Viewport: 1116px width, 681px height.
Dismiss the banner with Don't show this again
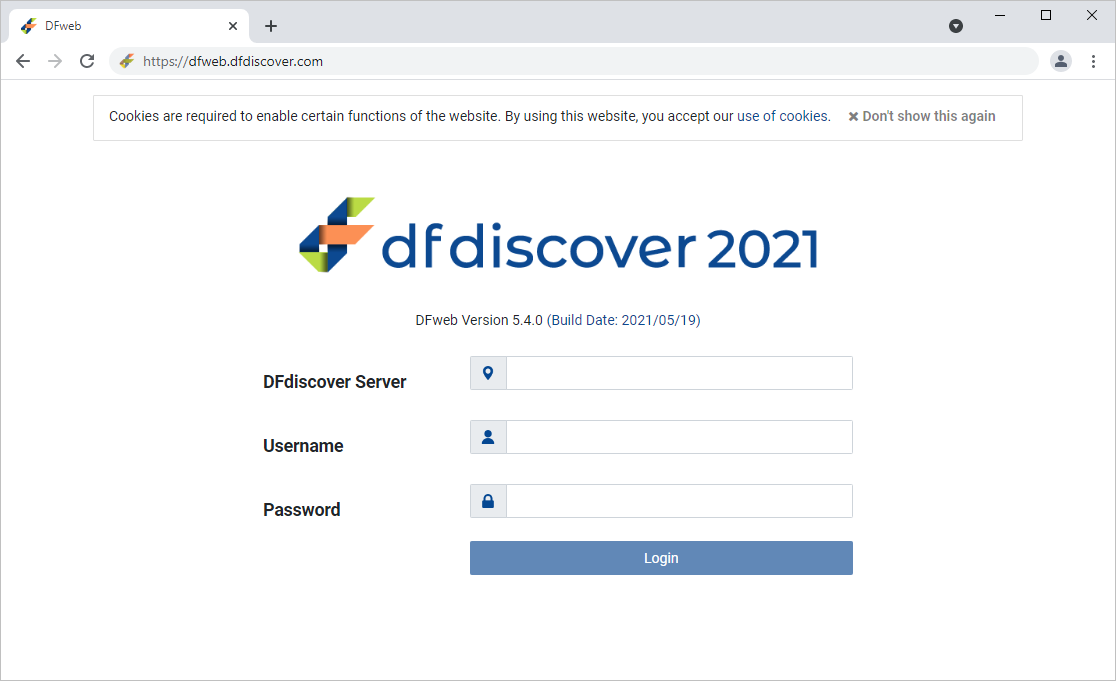coord(922,116)
